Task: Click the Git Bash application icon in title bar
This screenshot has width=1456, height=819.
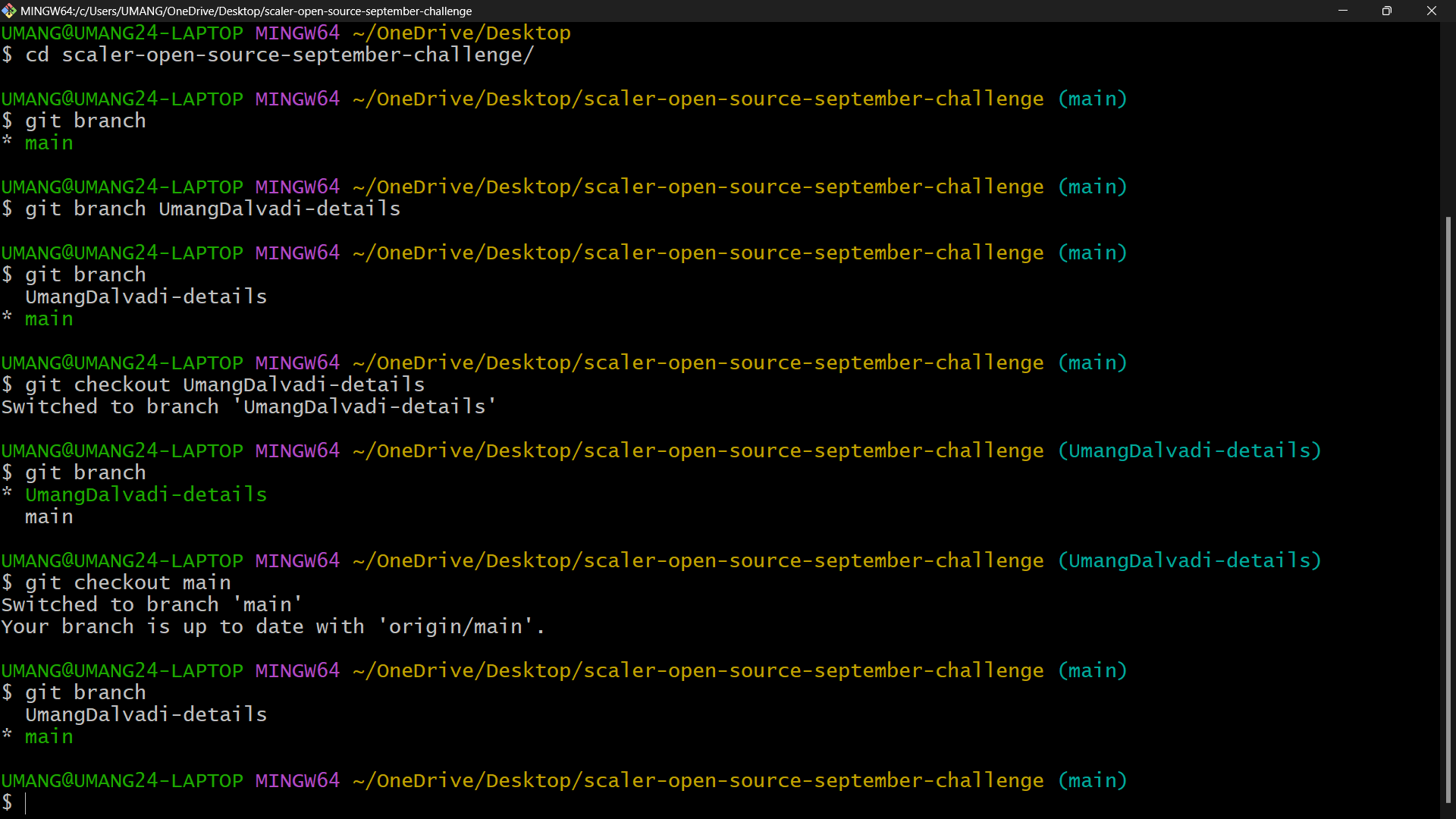Action: (x=10, y=11)
